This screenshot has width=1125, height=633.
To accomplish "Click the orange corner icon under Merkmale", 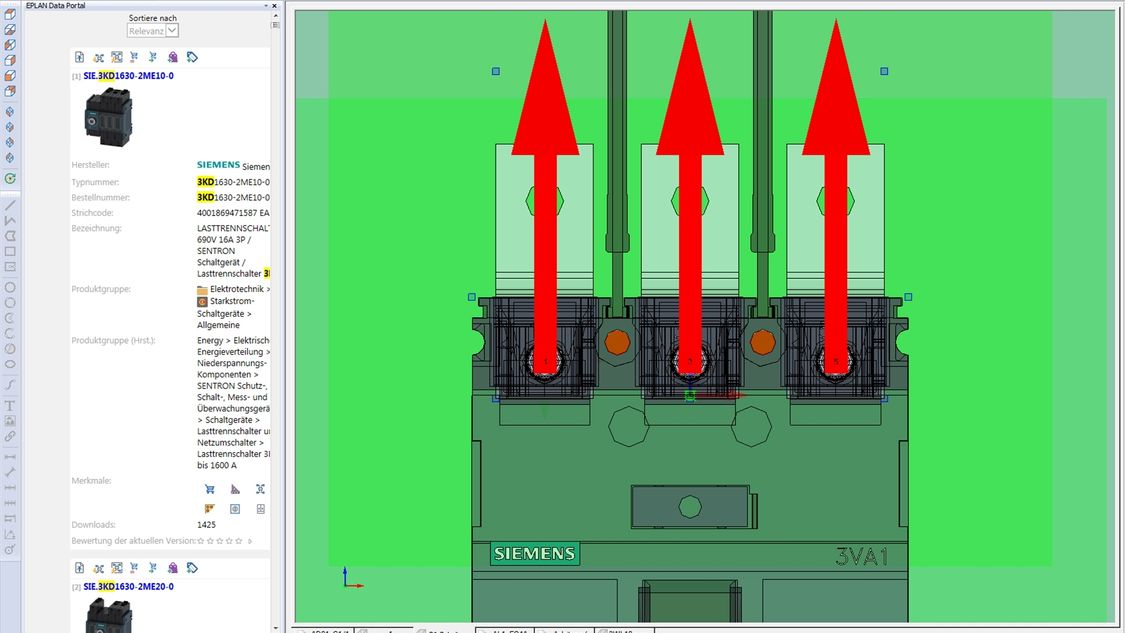I will tap(210, 509).
